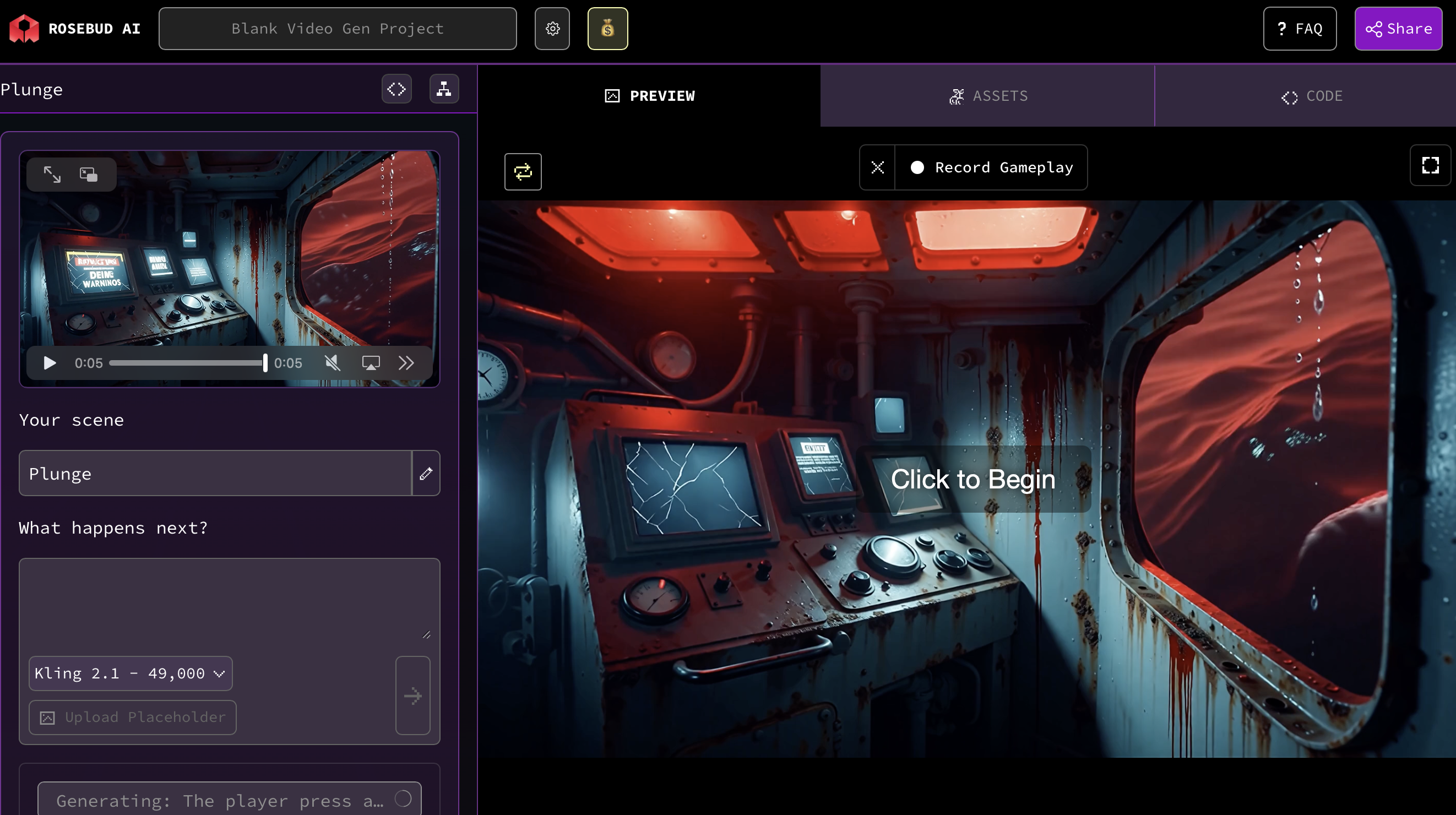Open the node tree hierarchy icon
The height and width of the screenshot is (815, 1456).
[x=444, y=89]
